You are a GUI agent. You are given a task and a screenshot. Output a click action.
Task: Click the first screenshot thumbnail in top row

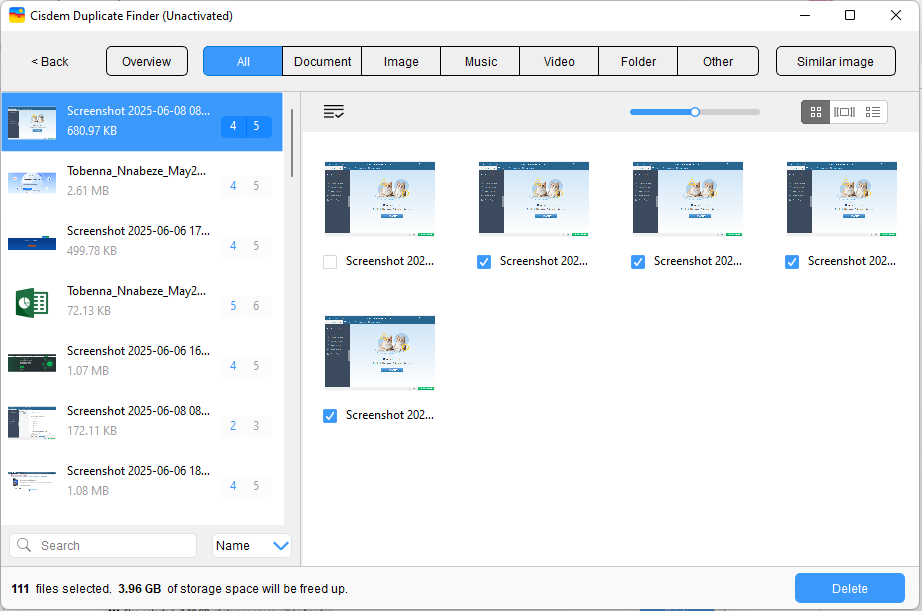coord(380,199)
